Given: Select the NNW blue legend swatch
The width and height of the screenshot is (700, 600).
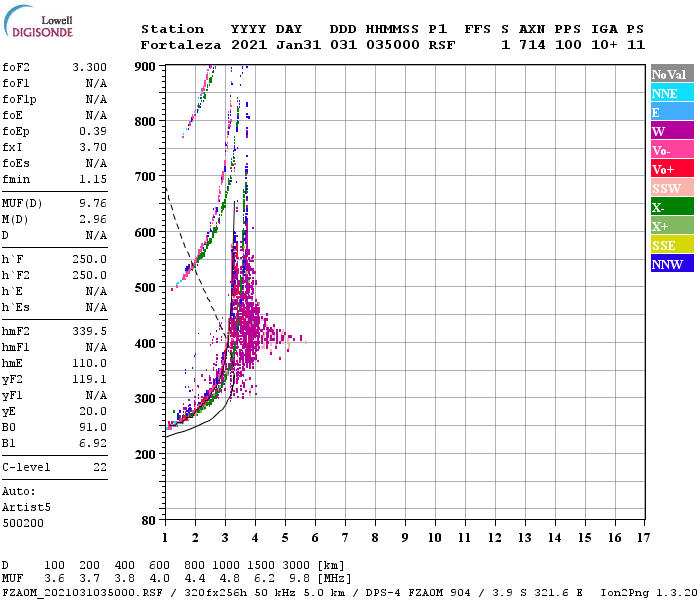Looking at the screenshot, I should 672,263.
